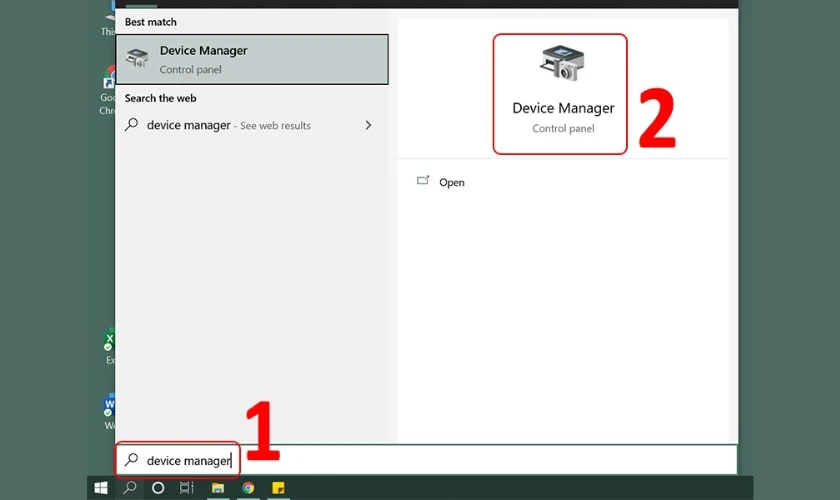Click the 'Device Manager' title in the preview pane
The image size is (840, 500).
(563, 108)
